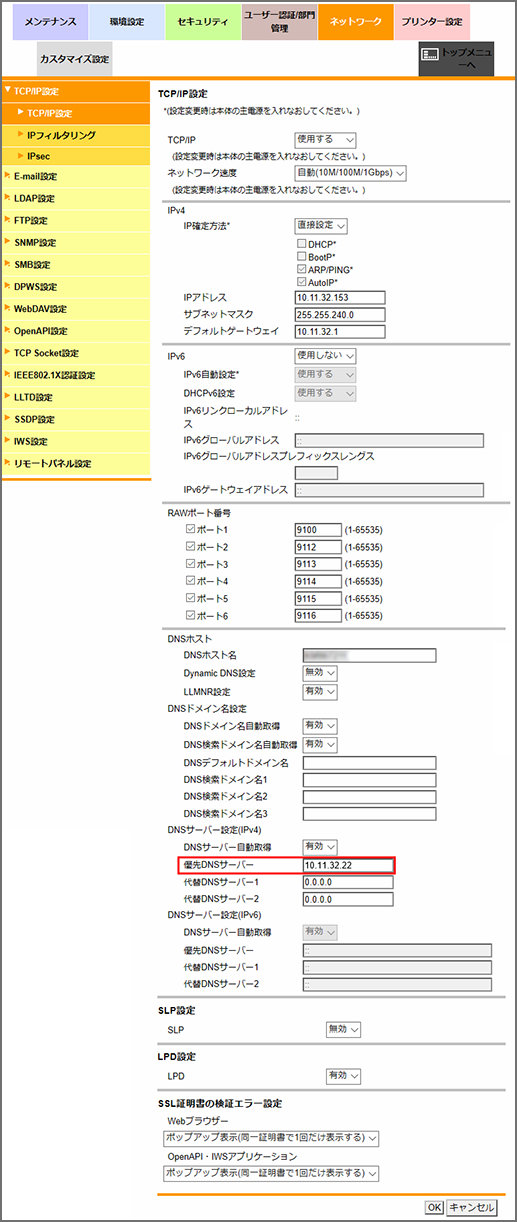Expand TCP Socket設定 in sidebar
The image size is (517, 1222).
tap(75, 353)
